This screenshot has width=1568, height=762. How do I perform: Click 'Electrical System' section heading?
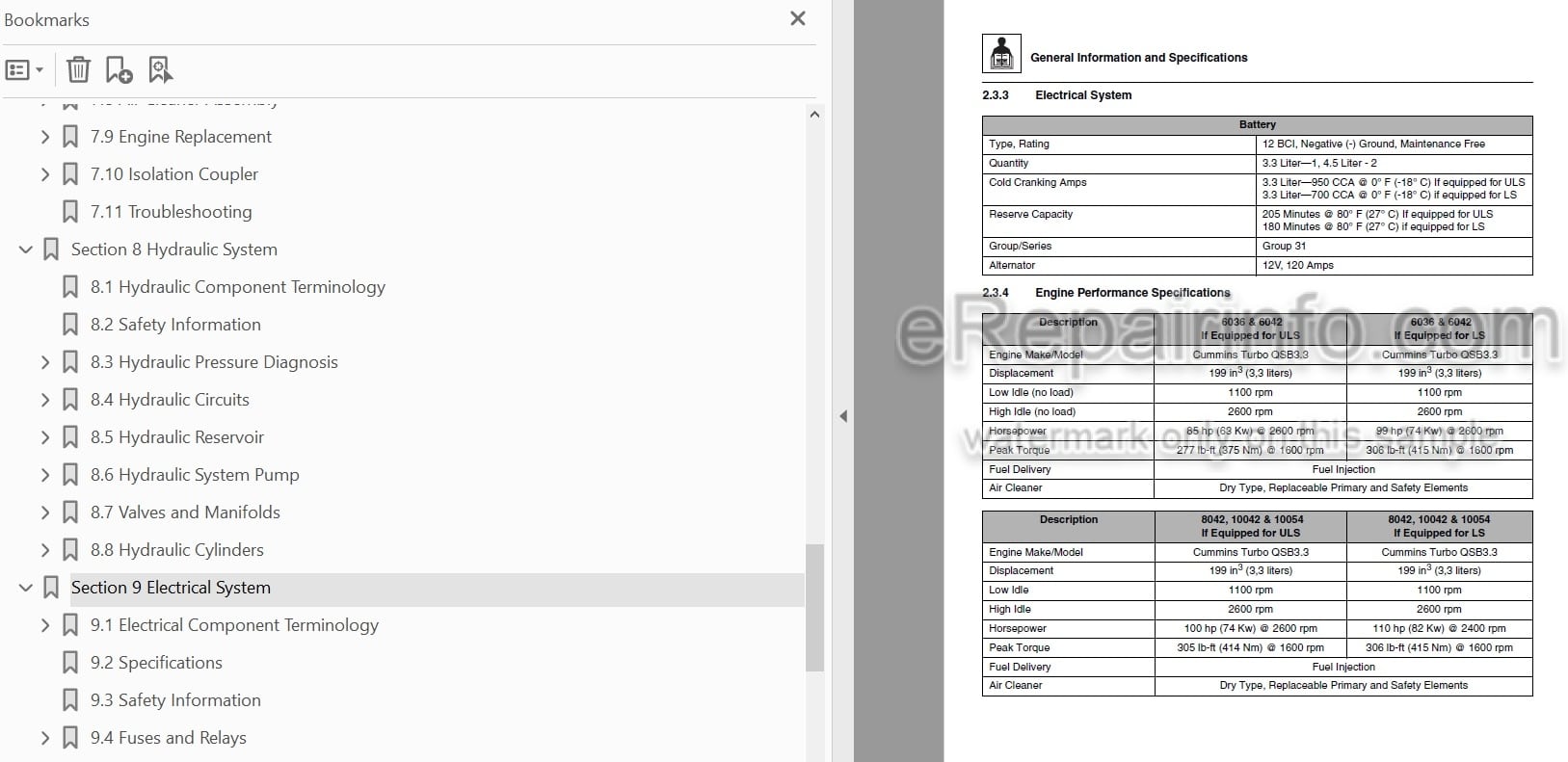[1083, 95]
